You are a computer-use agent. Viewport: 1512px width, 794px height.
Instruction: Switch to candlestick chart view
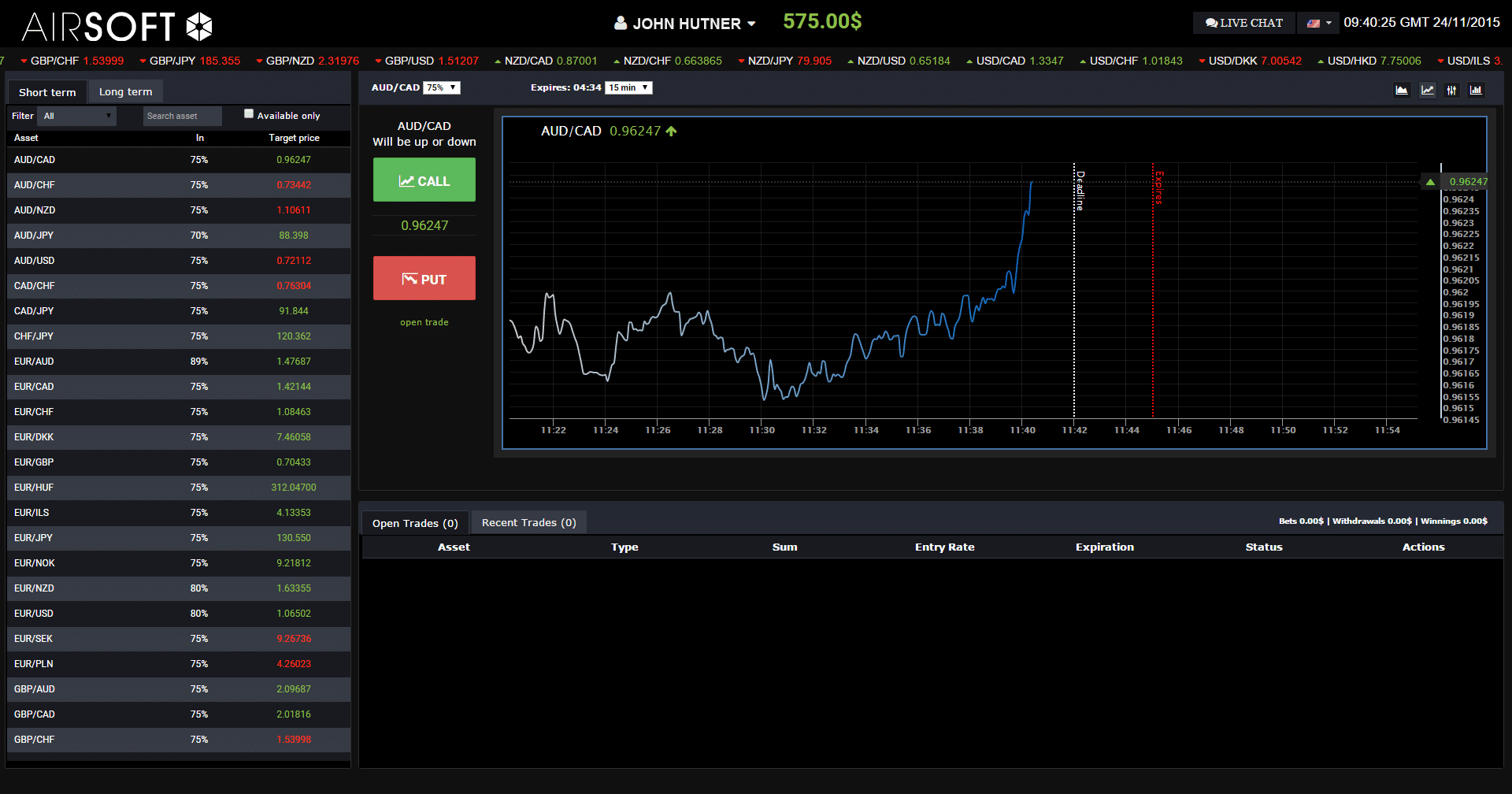pyautogui.click(x=1451, y=91)
